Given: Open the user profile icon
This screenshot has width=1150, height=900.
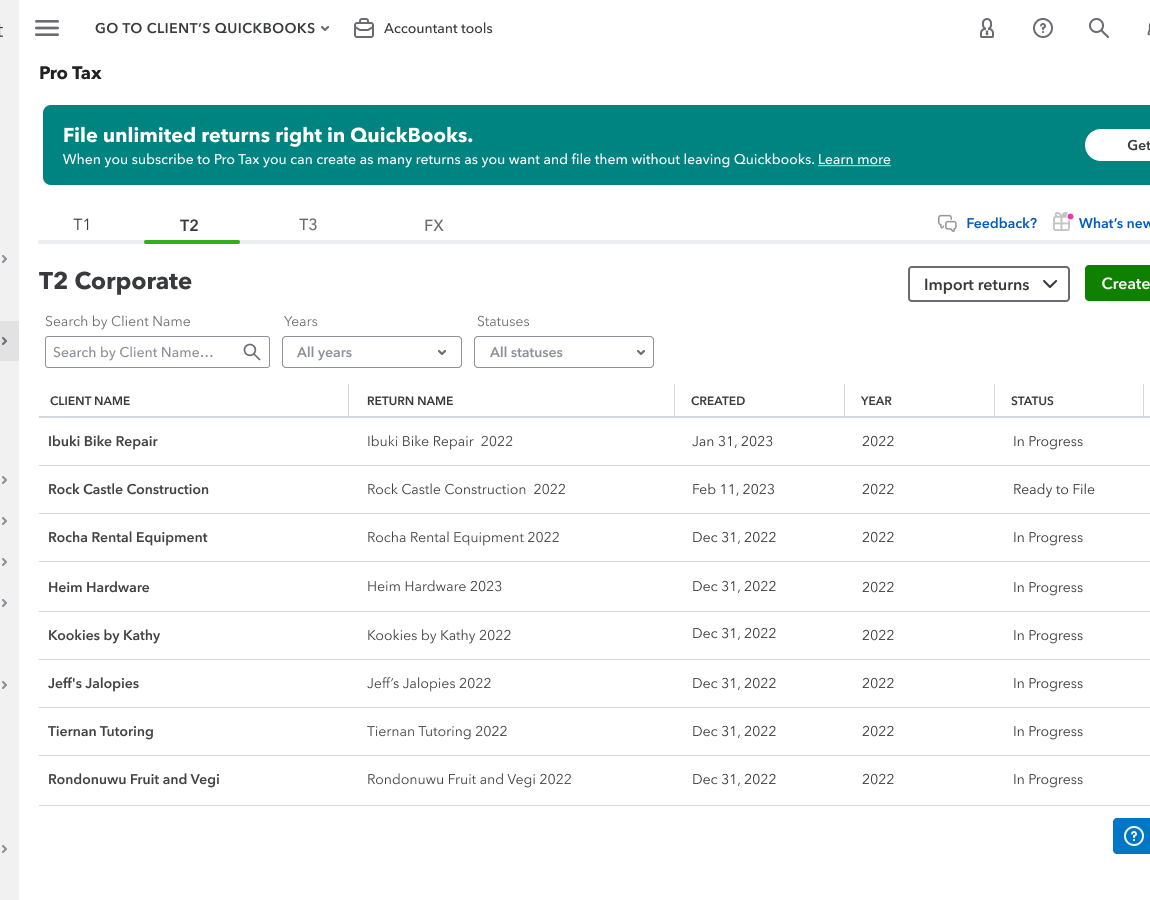Looking at the screenshot, I should coord(987,28).
